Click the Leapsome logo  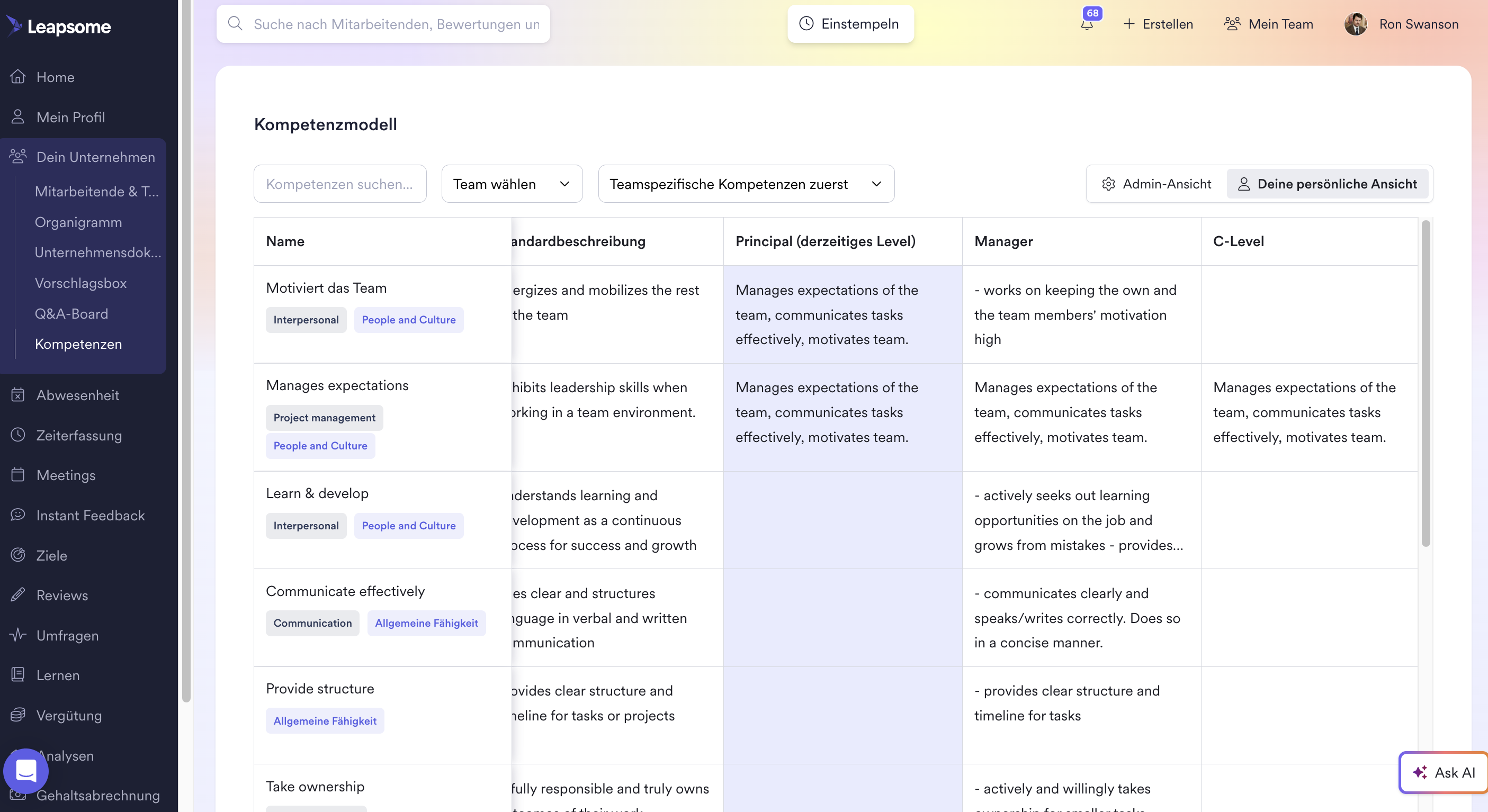58,26
